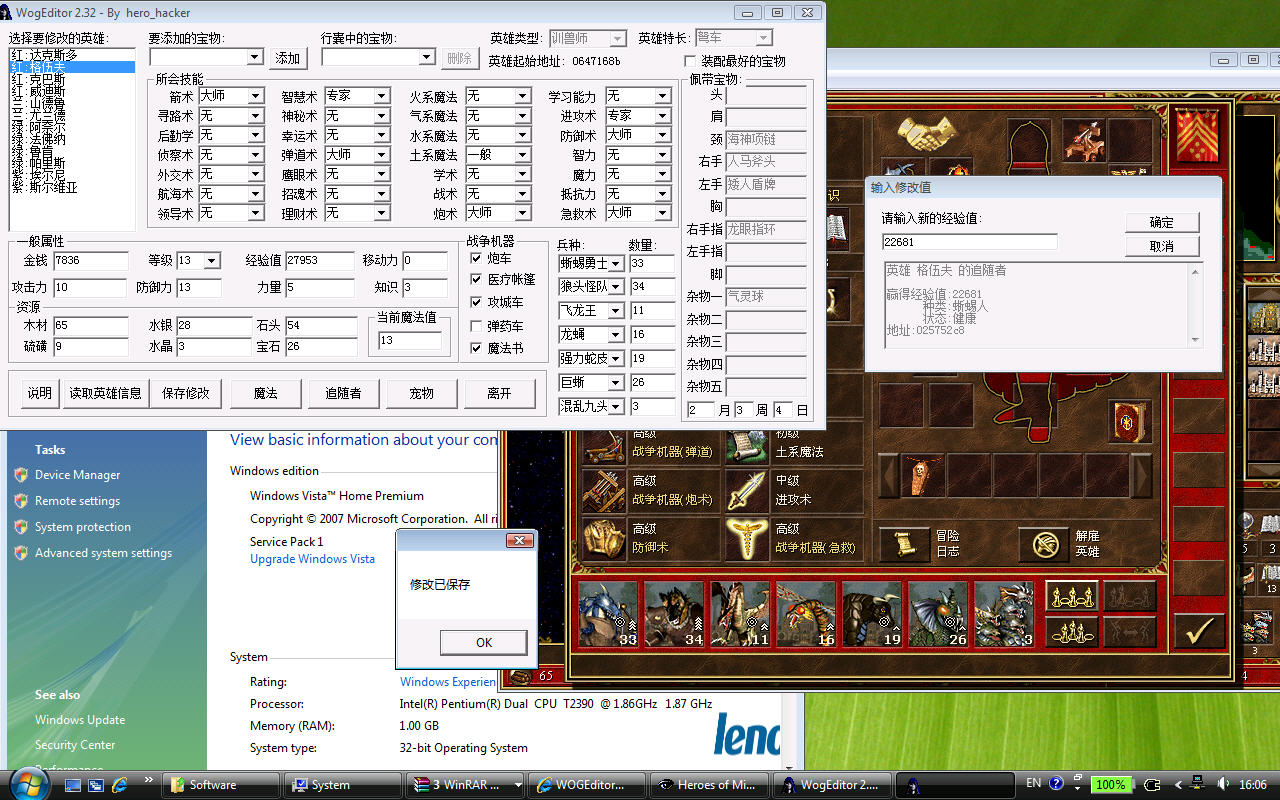This screenshot has height=800, width=1280.
Task: Open the 土系魔法 skill level dropdown
Action: (x=523, y=155)
